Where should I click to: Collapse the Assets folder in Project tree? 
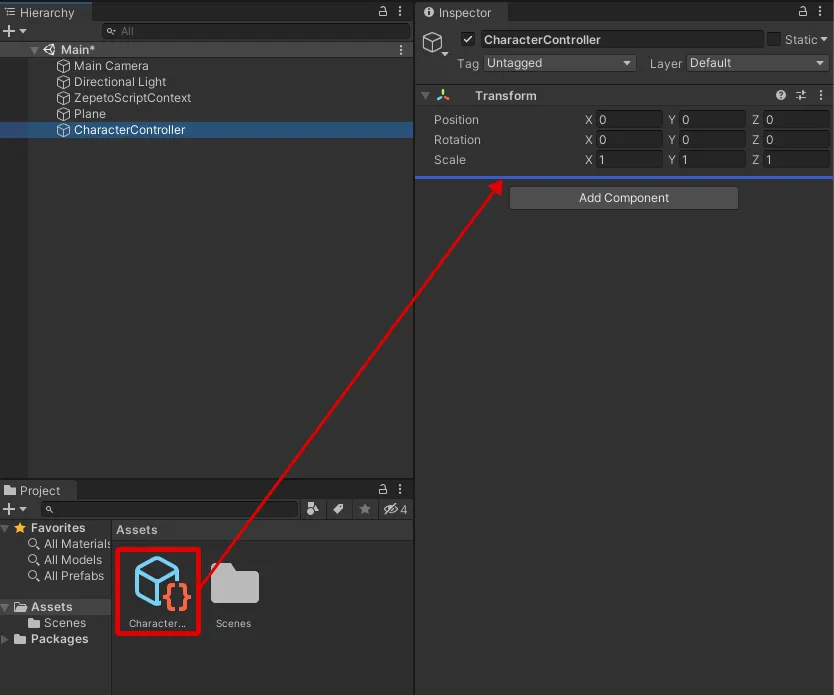pyautogui.click(x=5, y=607)
